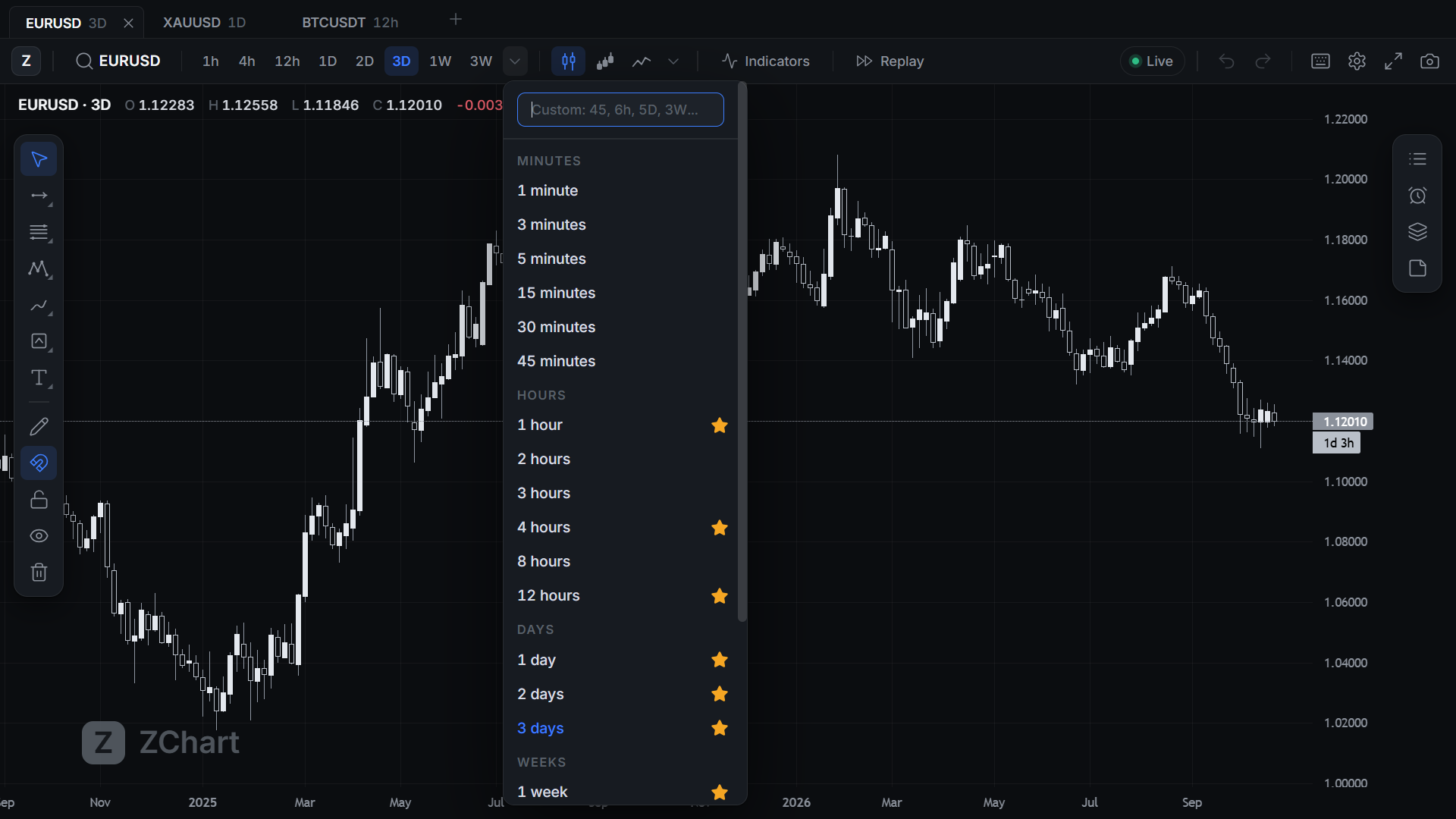Viewport: 1456px width, 819px height.
Task: Expand chart type dropdown chevron
Action: [673, 61]
